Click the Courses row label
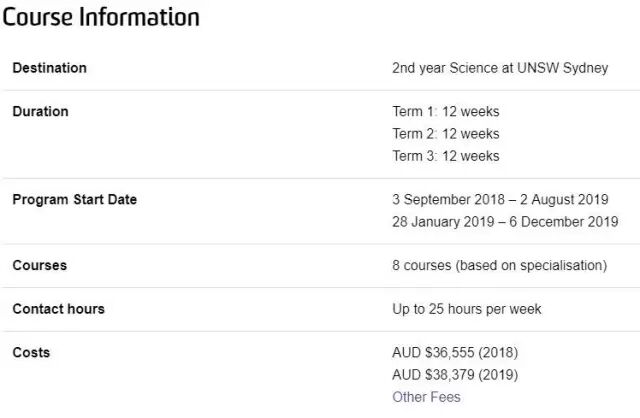Image resolution: width=640 pixels, height=418 pixels. coord(39,266)
